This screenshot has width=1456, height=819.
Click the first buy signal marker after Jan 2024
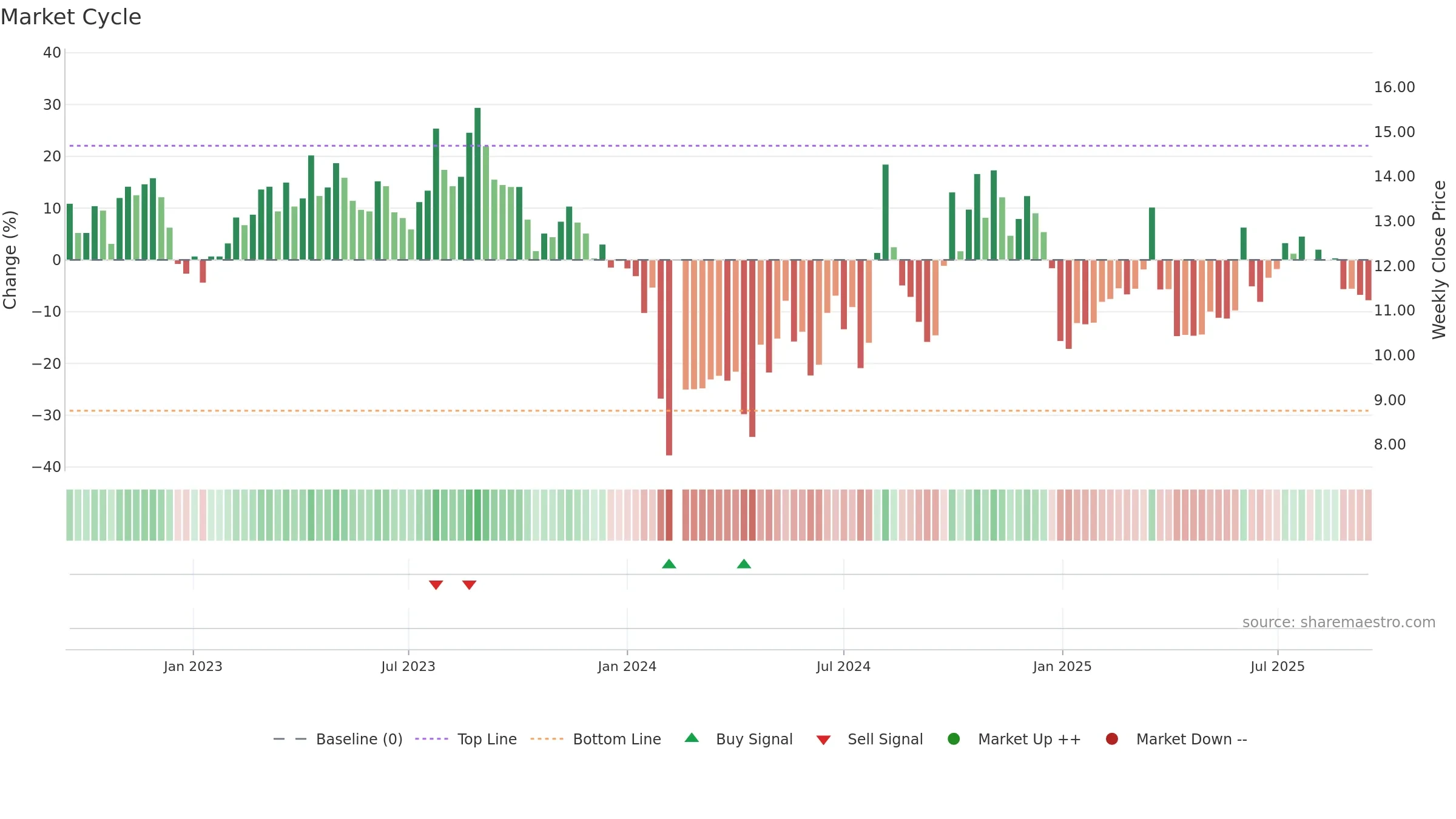click(669, 564)
